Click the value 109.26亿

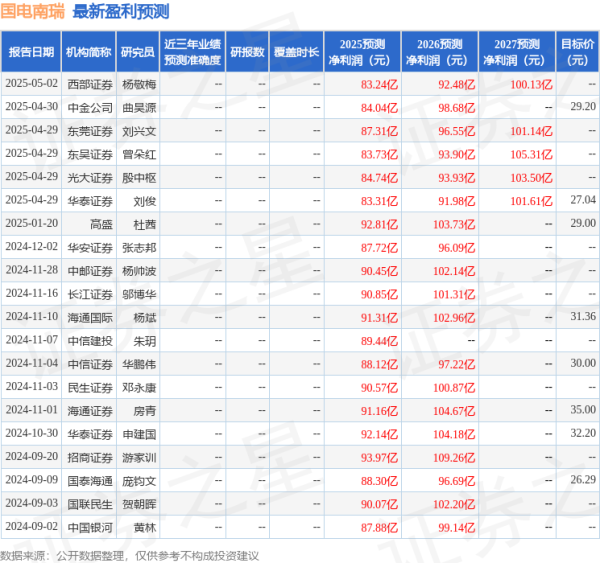coord(454,458)
